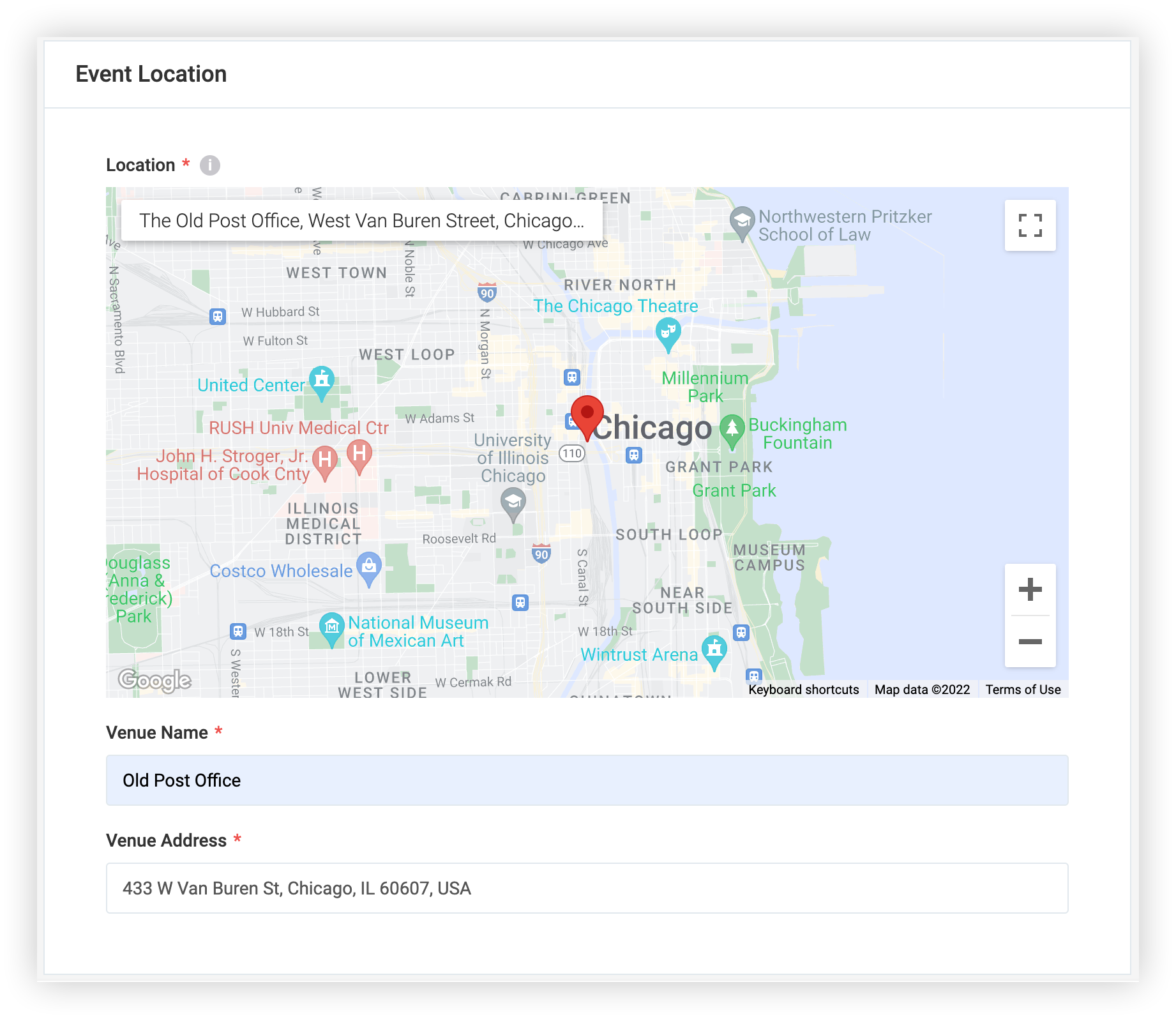The image size is (1176, 1019).
Task: Click transit station icon near W 18th St left
Action: click(238, 631)
